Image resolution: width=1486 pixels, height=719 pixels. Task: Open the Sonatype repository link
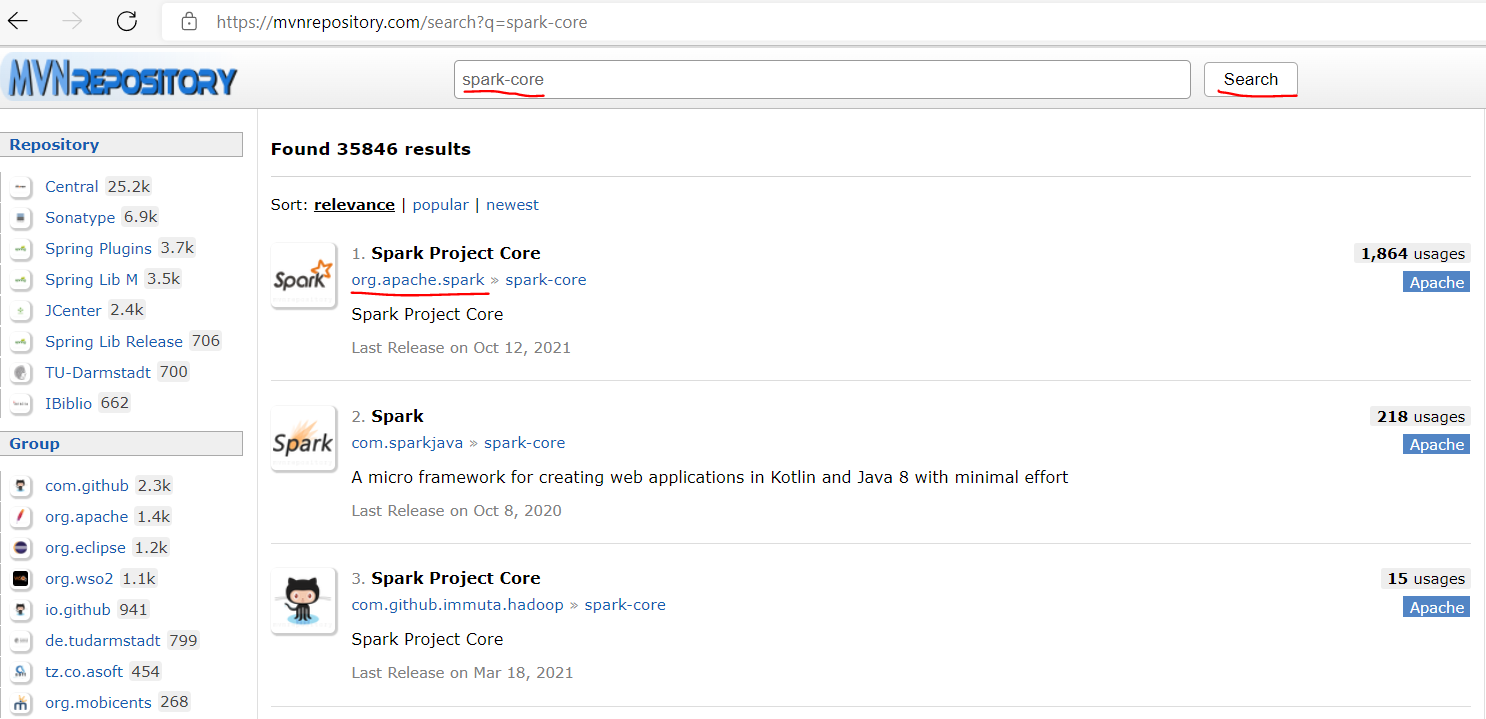click(x=80, y=218)
